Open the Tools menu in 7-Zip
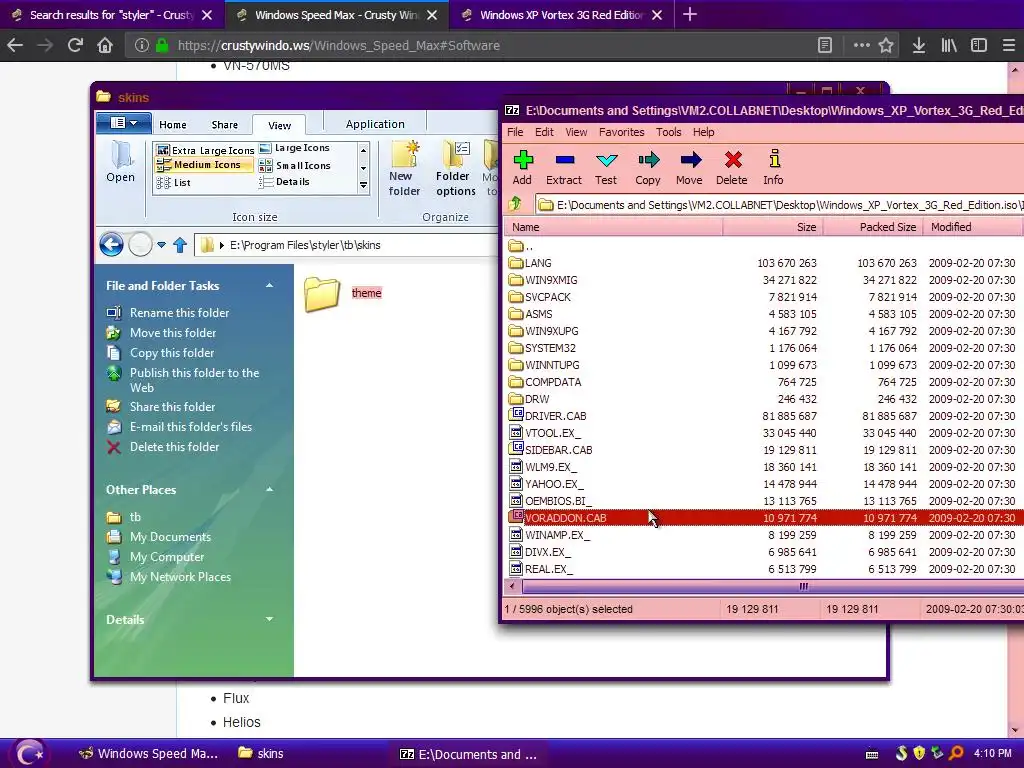This screenshot has width=1024, height=768. pyautogui.click(x=669, y=132)
